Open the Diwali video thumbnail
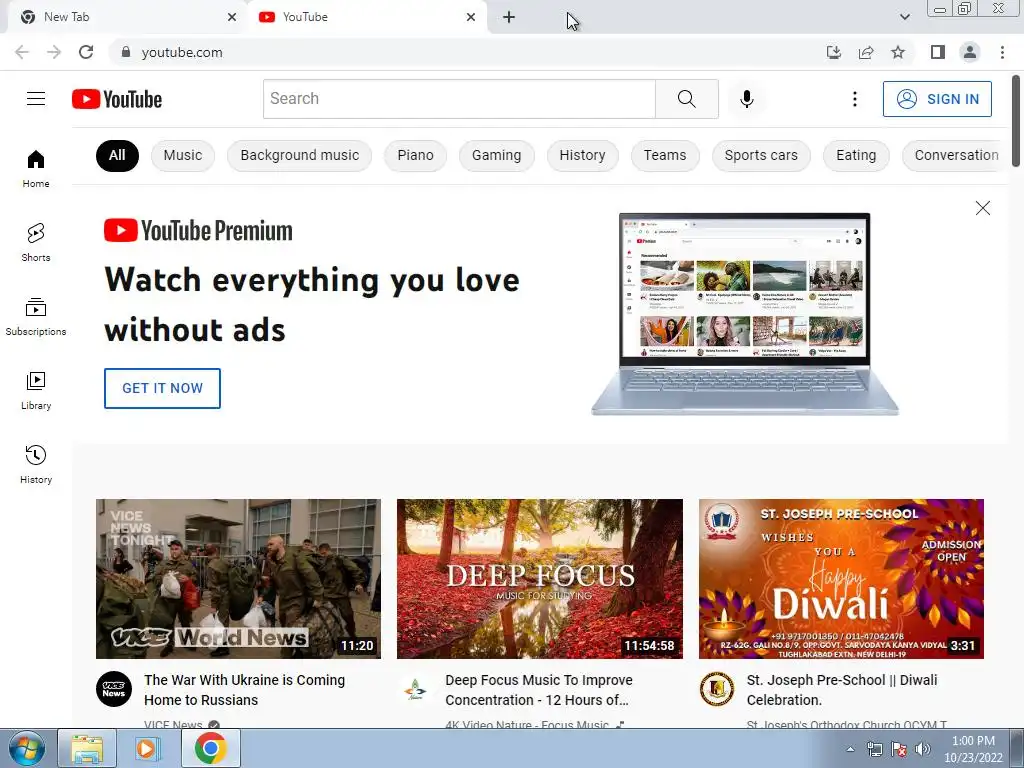Screen dimensions: 1024x768 coord(841,579)
